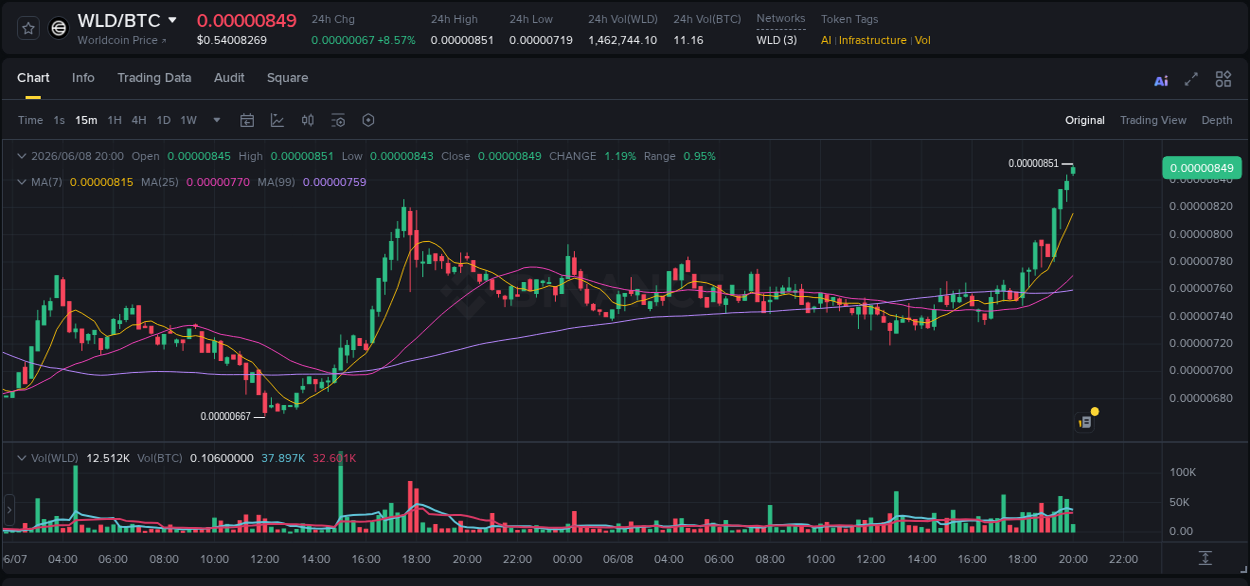This screenshot has height=586, width=1250.
Task: Open the AI analysis icon
Action: (x=1161, y=80)
